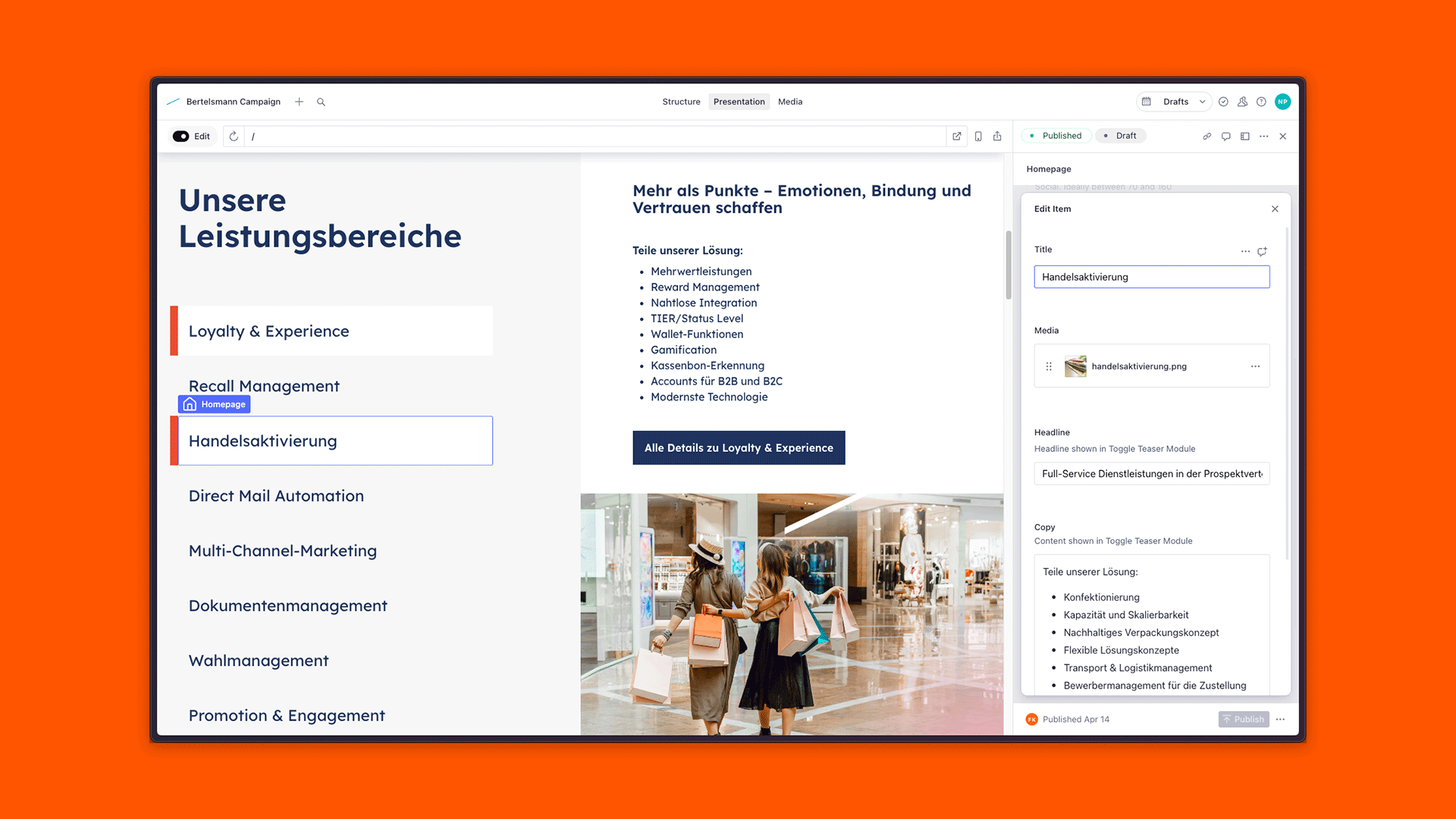Switch to the Structure tab

coord(681,102)
